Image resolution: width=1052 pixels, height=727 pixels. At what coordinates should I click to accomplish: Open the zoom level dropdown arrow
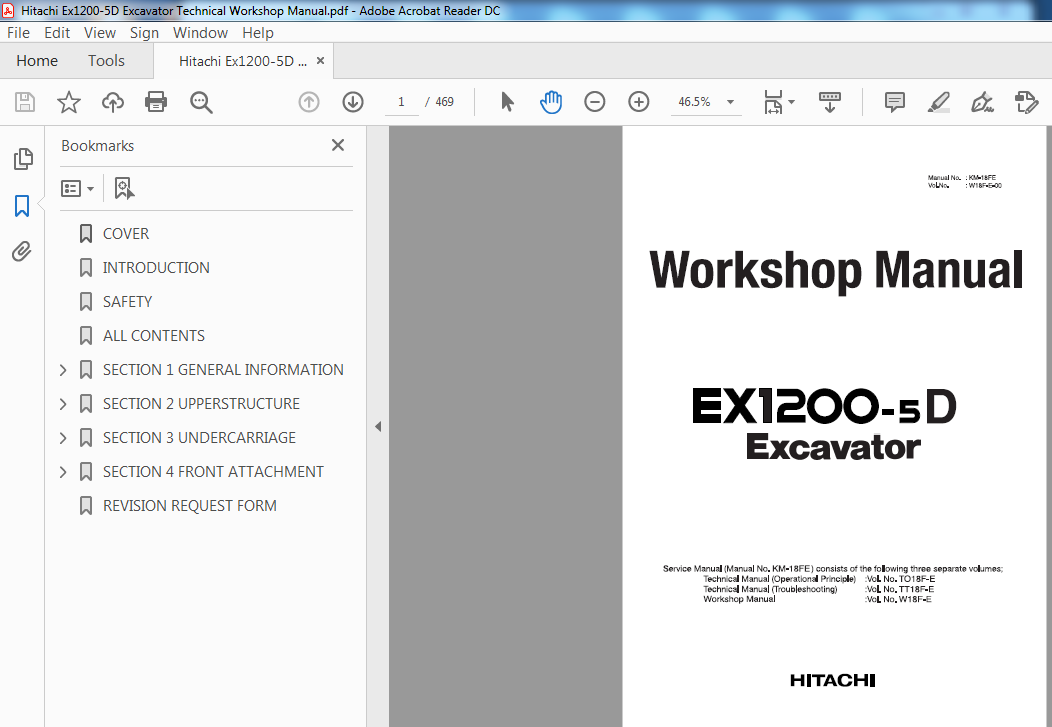[x=731, y=102]
